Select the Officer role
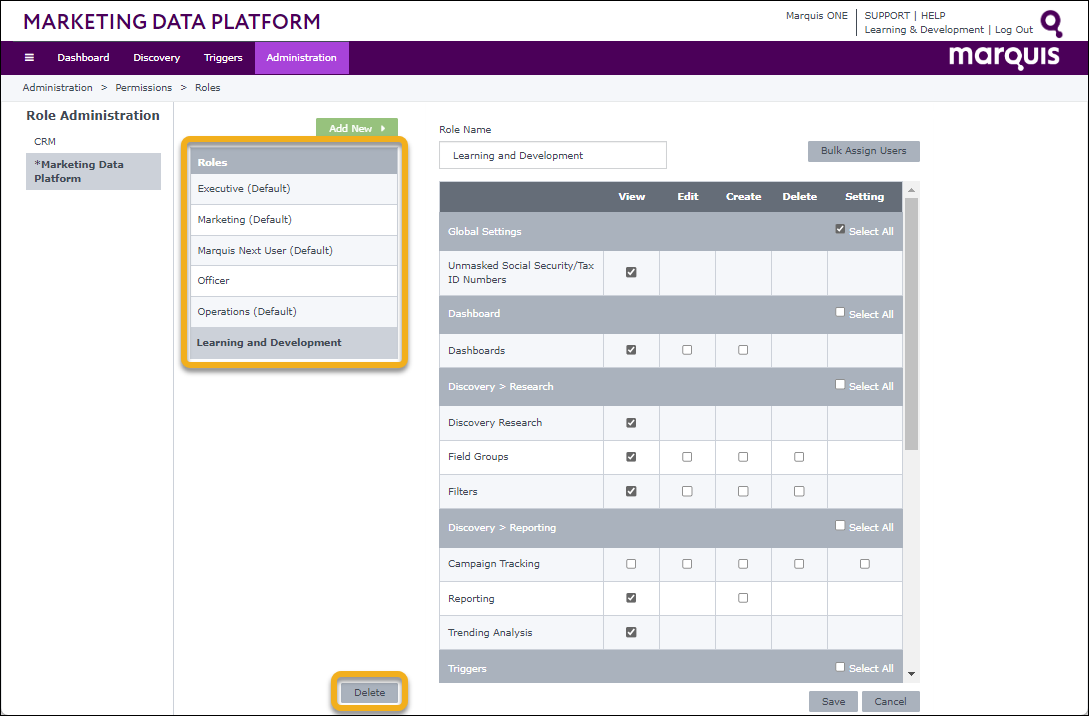This screenshot has height=716, width=1089. pos(294,281)
